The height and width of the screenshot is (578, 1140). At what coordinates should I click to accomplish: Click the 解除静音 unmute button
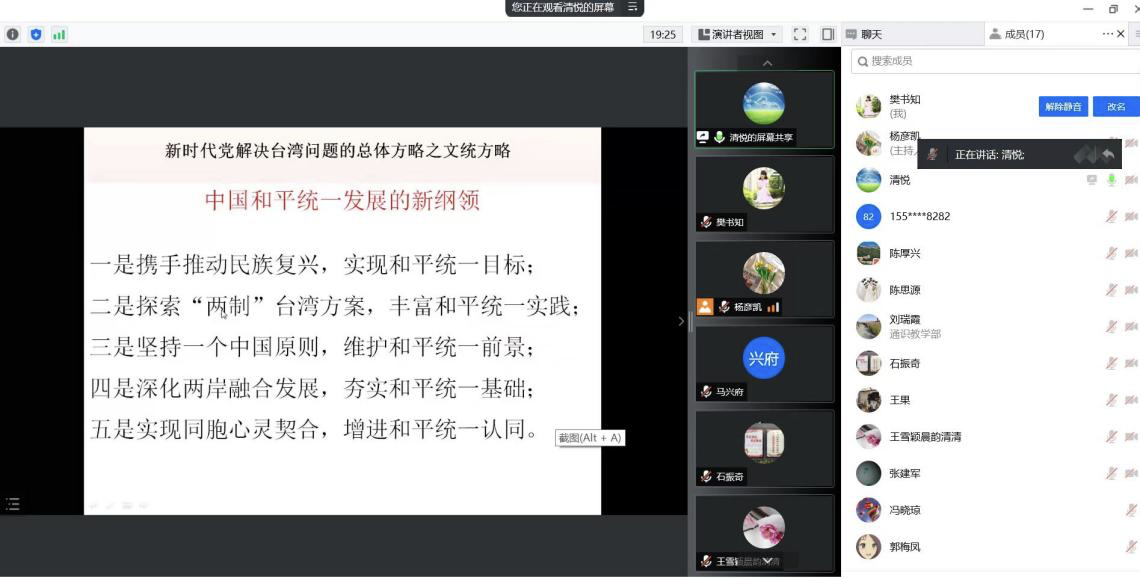click(x=1063, y=106)
